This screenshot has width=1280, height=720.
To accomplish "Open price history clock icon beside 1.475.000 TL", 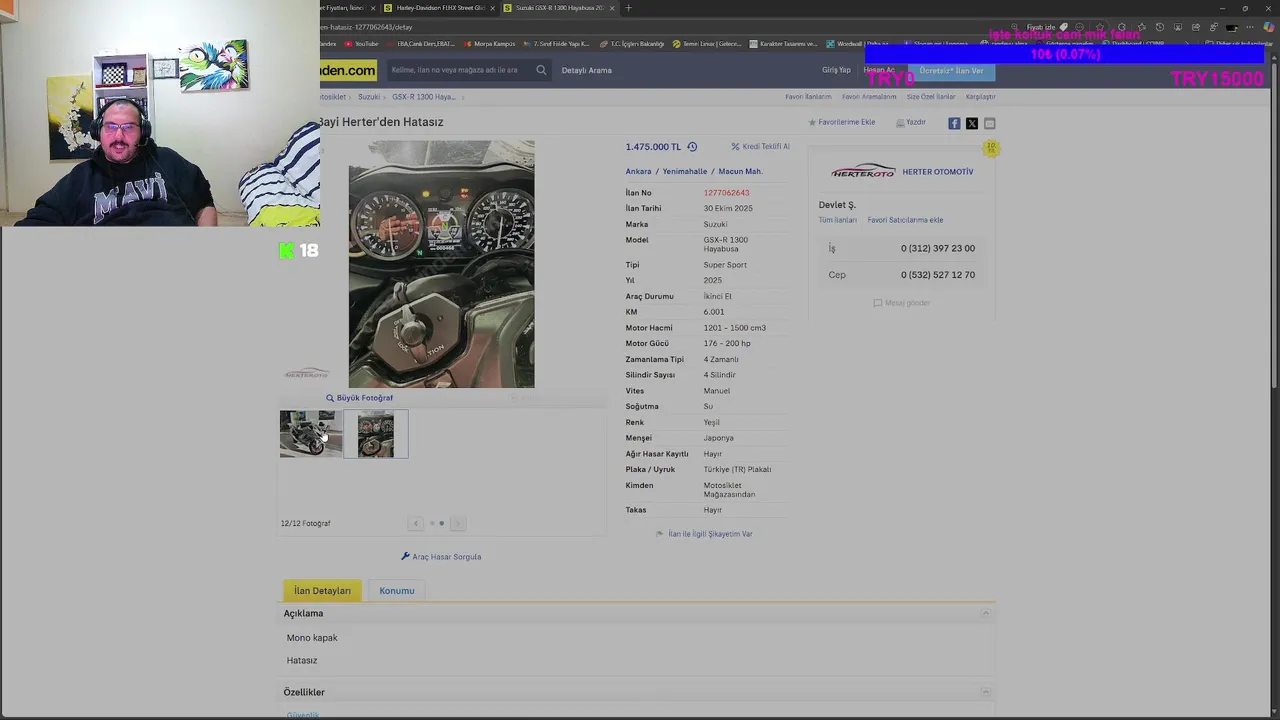I will click(692, 147).
